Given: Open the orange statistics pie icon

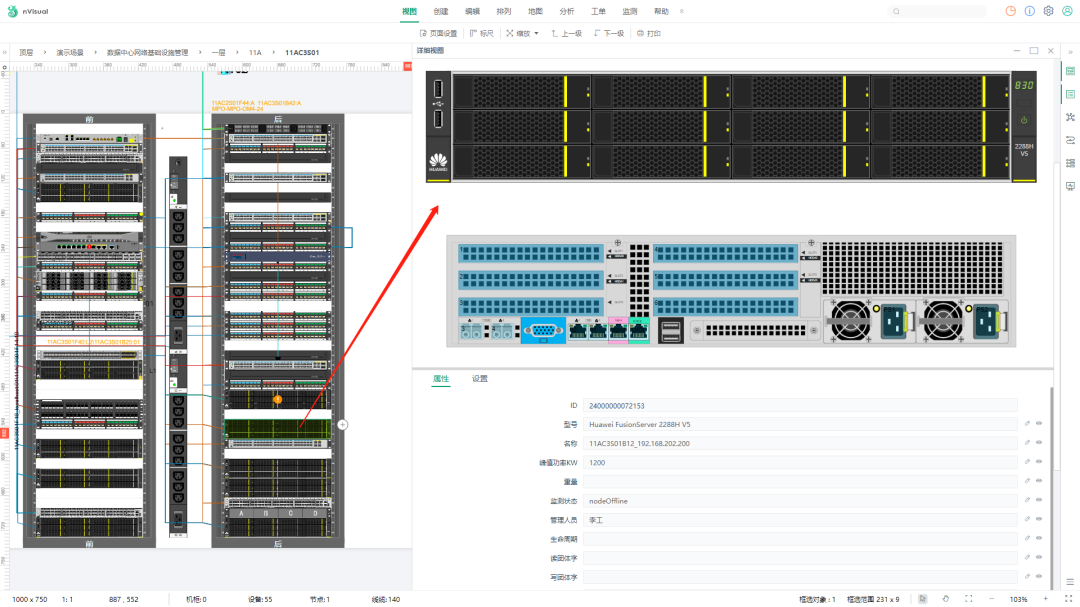Looking at the screenshot, I should click(1010, 11).
